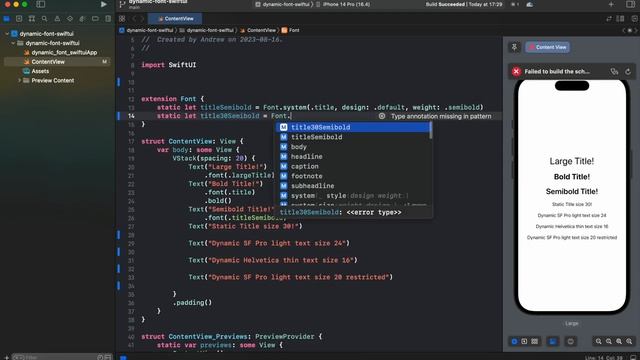The height and width of the screenshot is (360, 640).
Task: Zoom preview to fit
Action: tap(619, 341)
